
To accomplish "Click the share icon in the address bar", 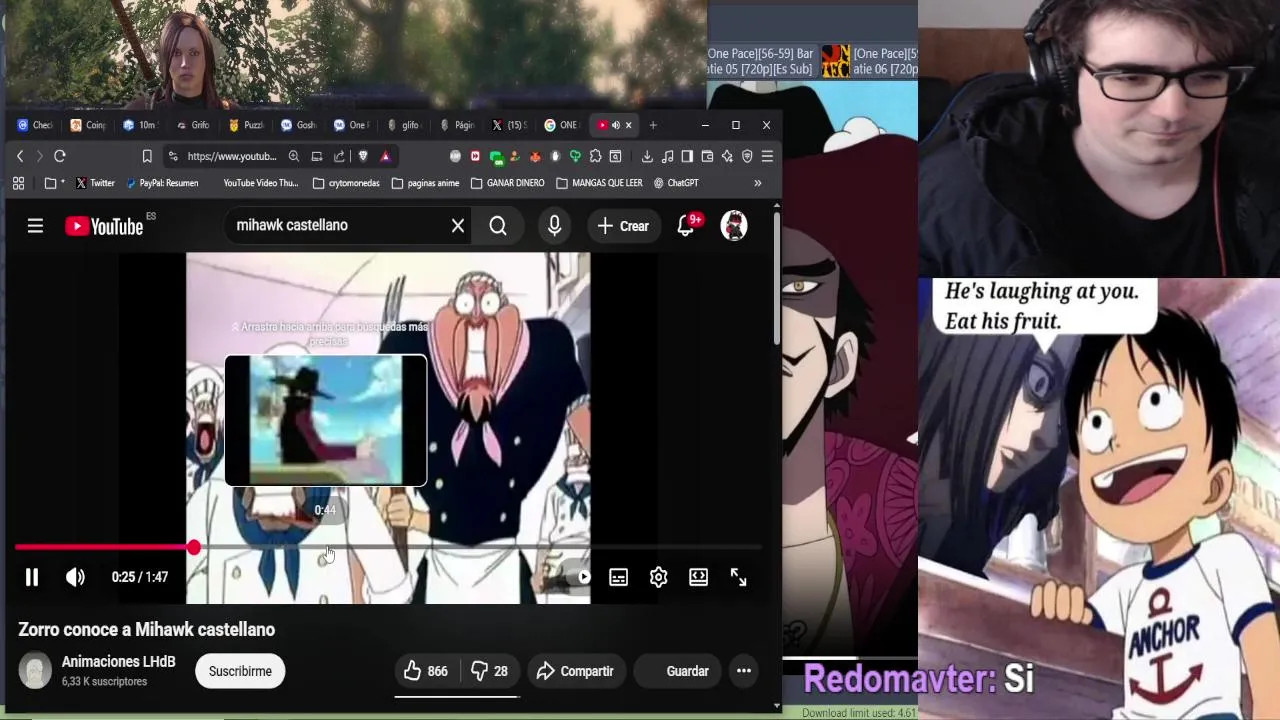I will pyautogui.click(x=339, y=156).
